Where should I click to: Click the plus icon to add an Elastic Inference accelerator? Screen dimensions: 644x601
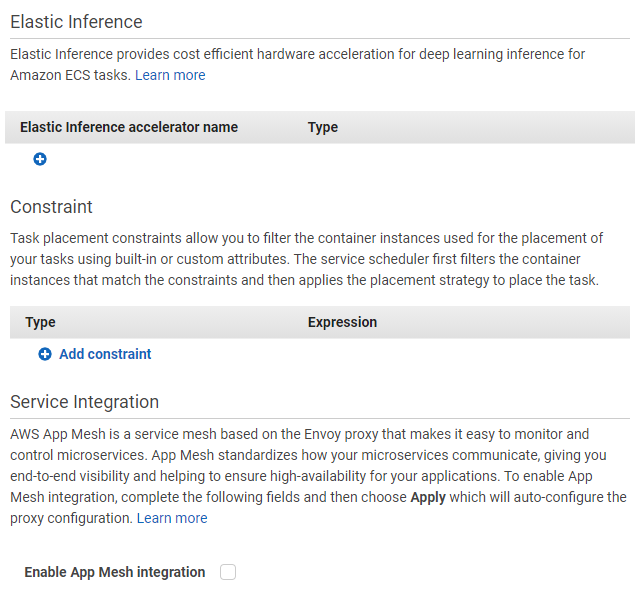pos(40,159)
